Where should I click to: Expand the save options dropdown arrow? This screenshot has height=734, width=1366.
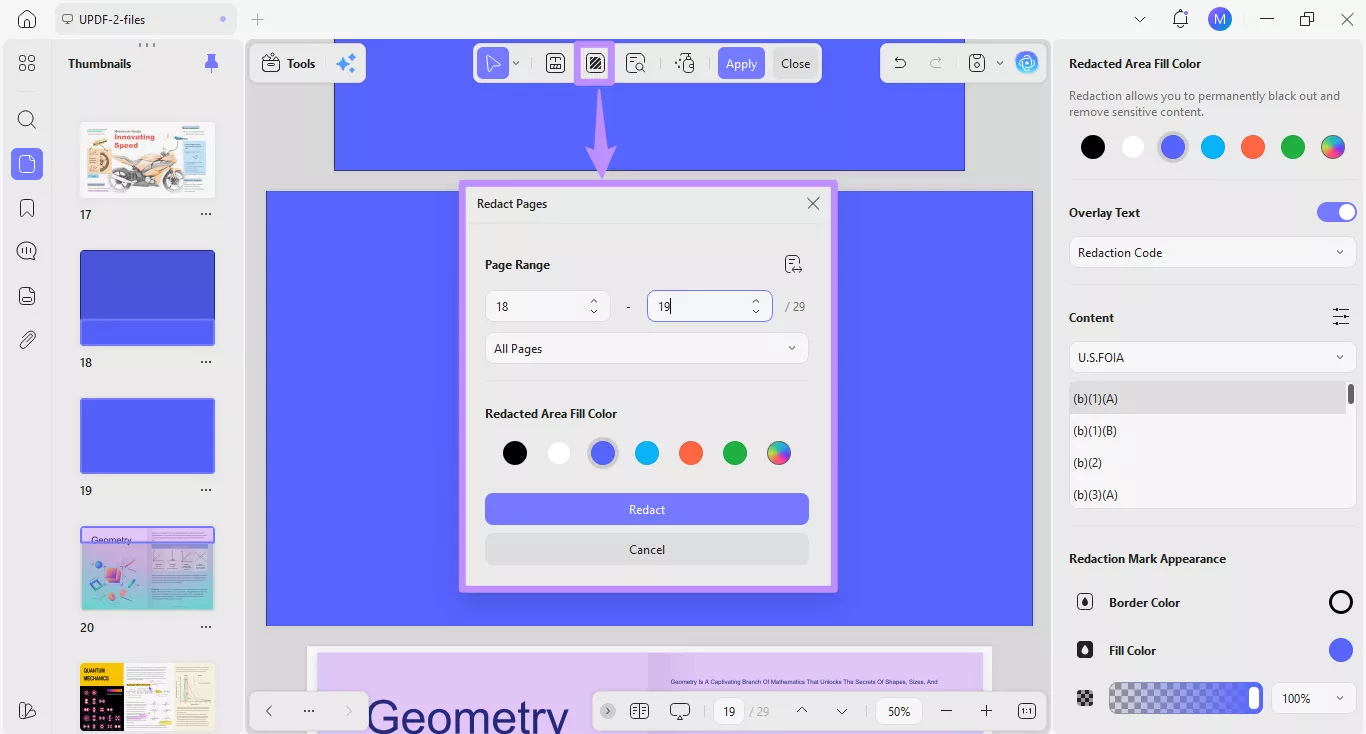click(1000, 63)
